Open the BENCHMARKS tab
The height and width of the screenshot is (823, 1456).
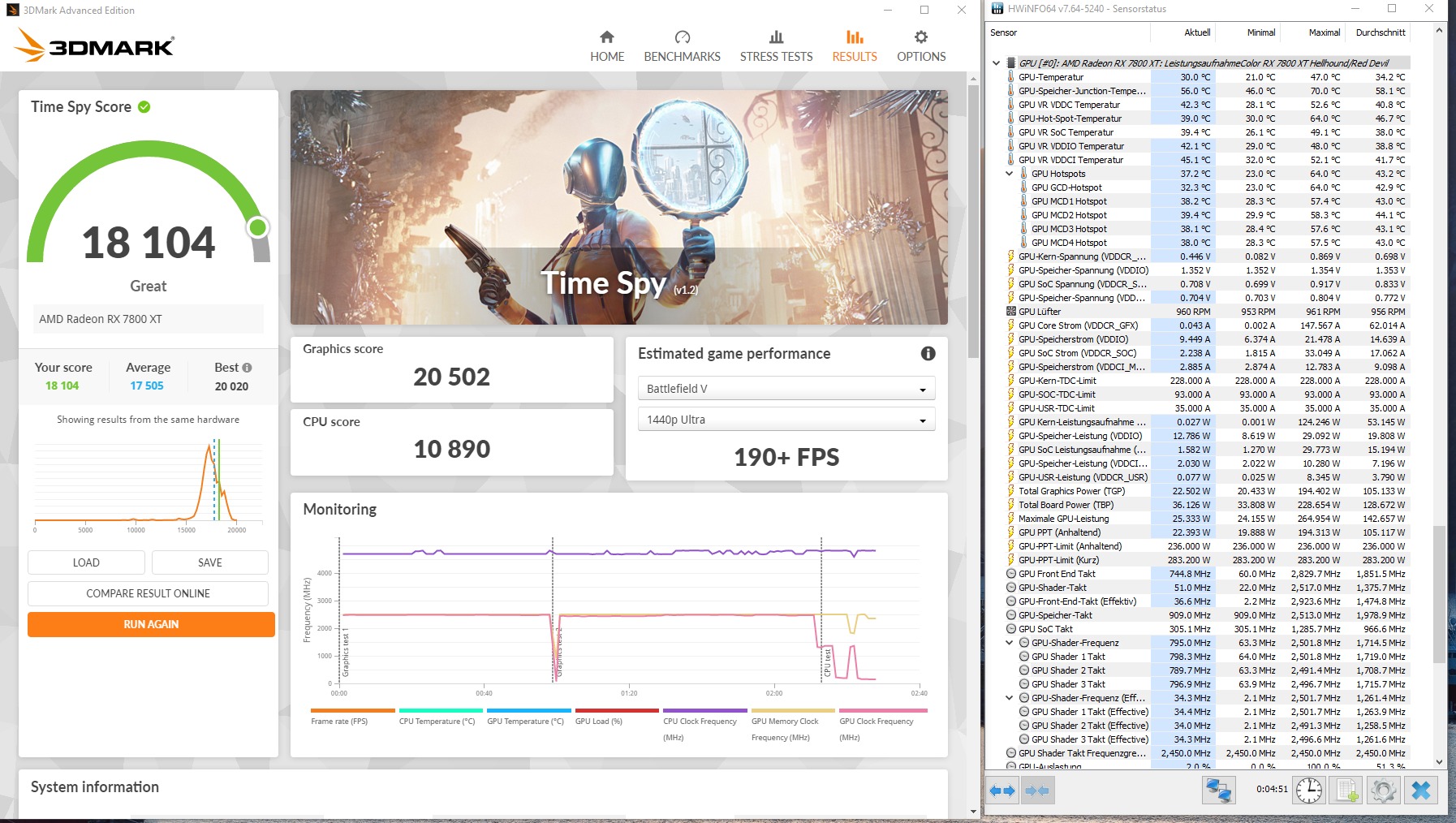coord(682,46)
